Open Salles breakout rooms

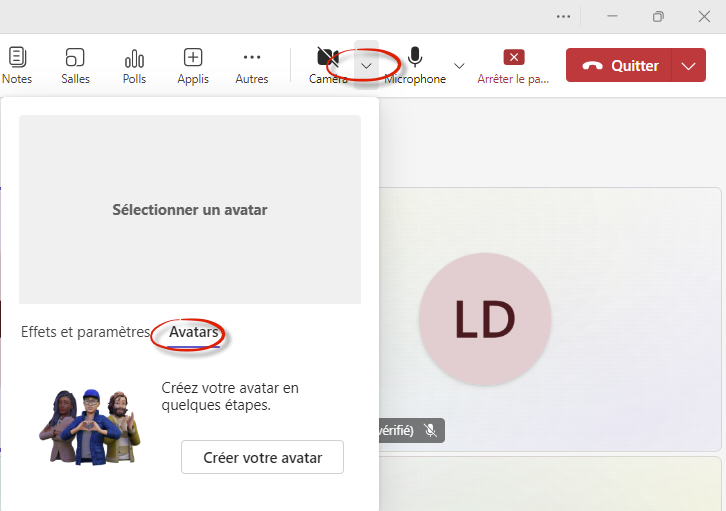point(75,57)
